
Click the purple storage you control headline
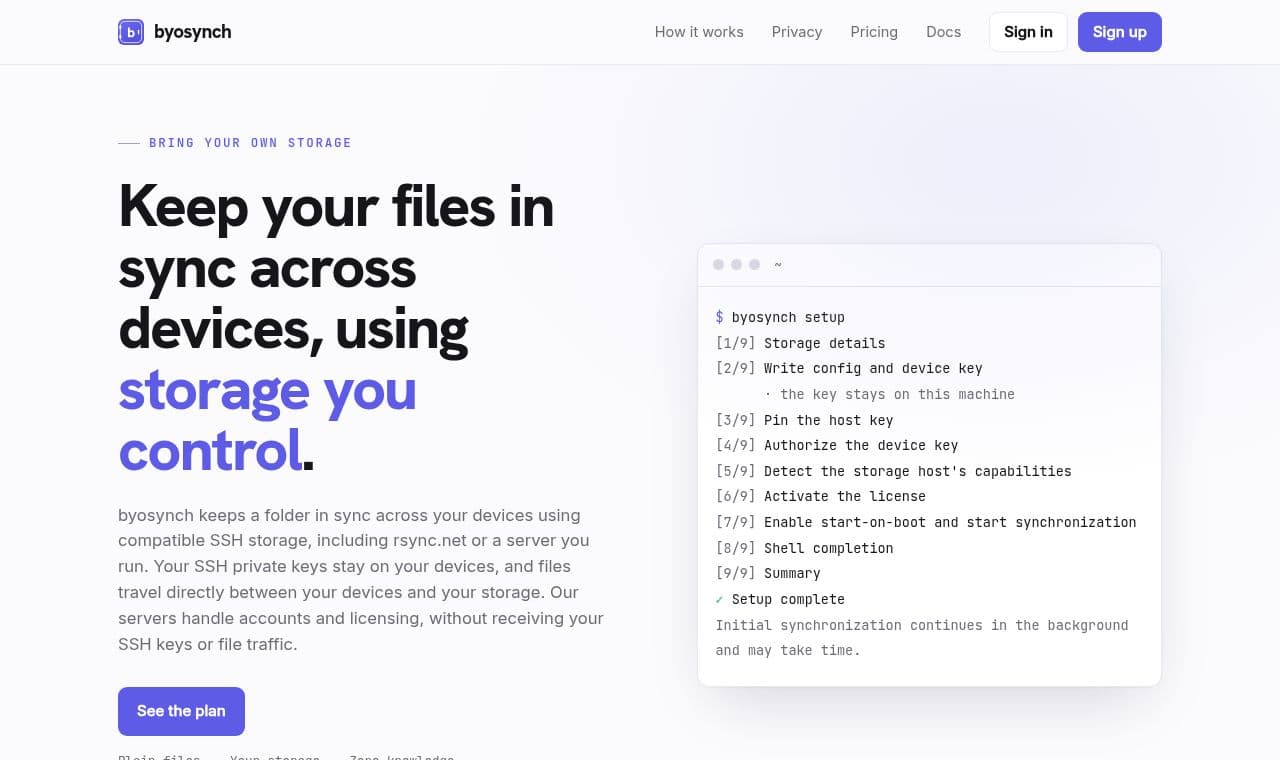pos(268,420)
